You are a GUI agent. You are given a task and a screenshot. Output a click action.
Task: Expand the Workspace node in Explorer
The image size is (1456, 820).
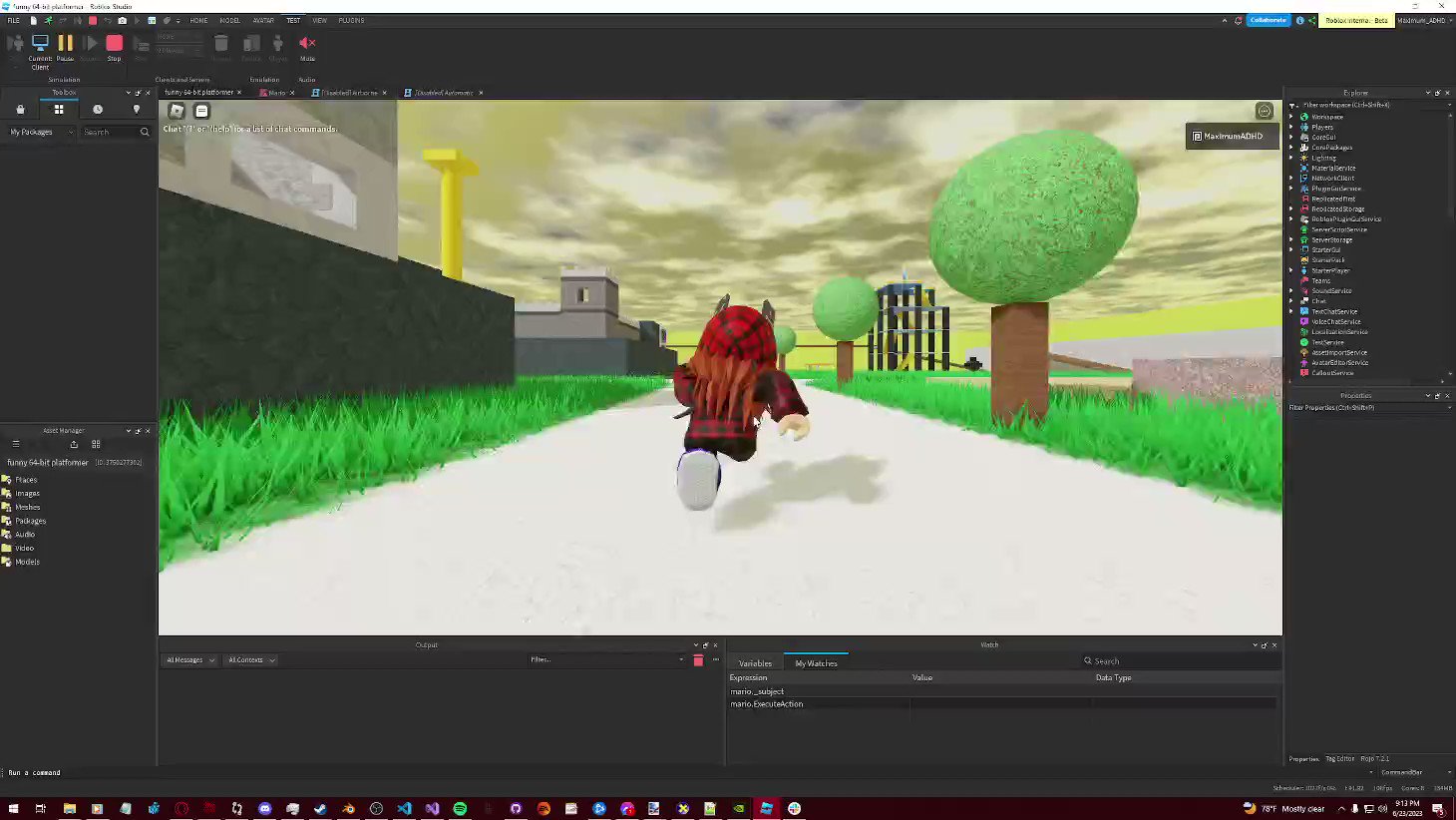coord(1291,117)
